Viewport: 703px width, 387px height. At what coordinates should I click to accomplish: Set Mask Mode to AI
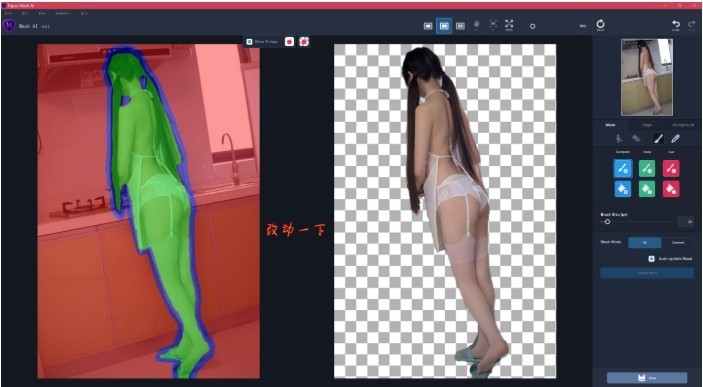click(x=644, y=243)
